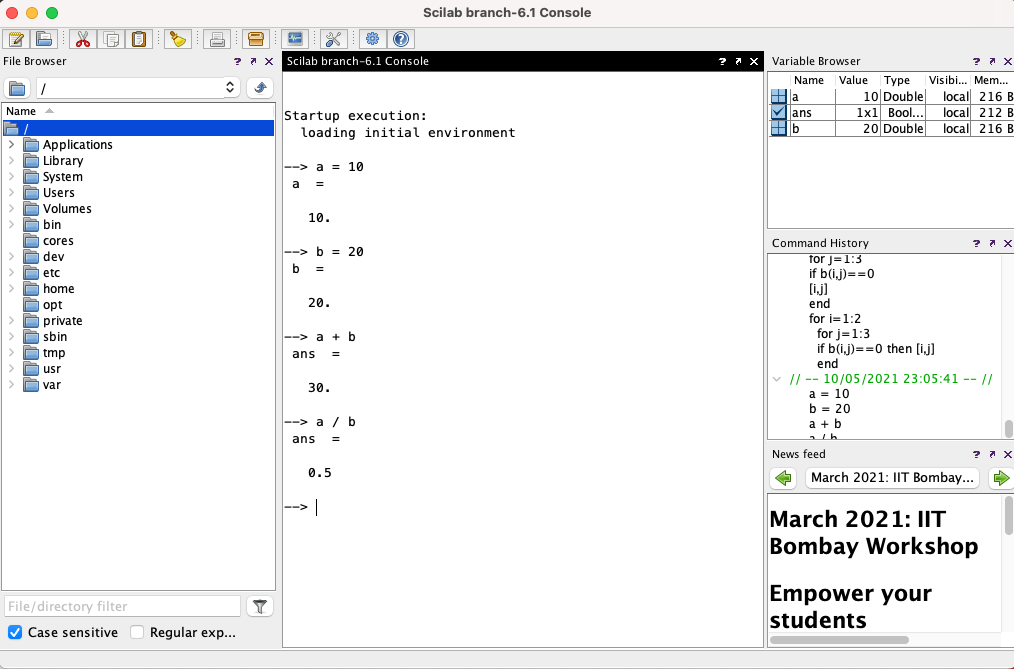
Task: Undock the News feed panel
Action: 992,454
